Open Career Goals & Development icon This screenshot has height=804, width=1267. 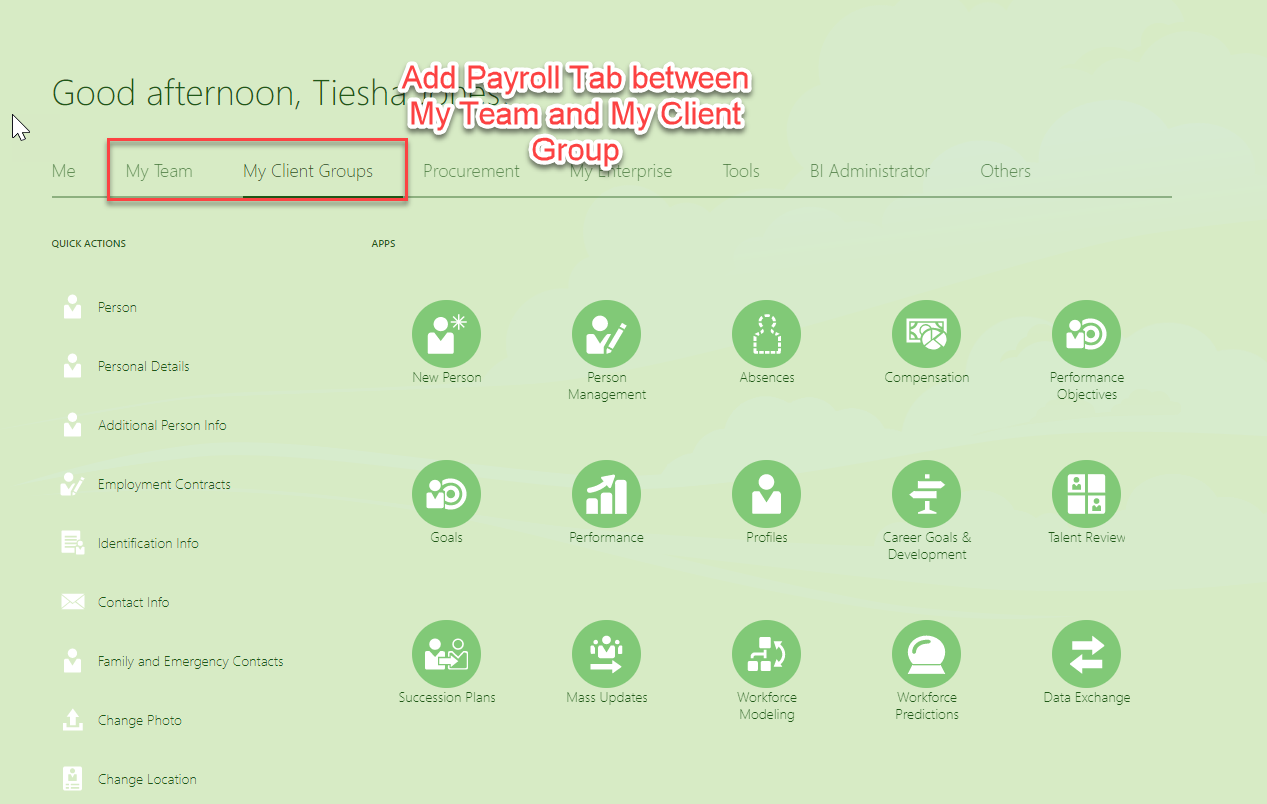[x=926, y=494]
